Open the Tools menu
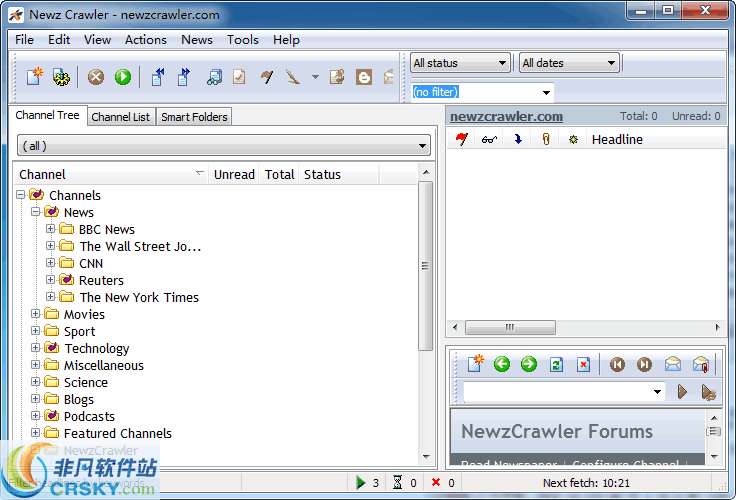The width and height of the screenshot is (736, 500). 243,40
